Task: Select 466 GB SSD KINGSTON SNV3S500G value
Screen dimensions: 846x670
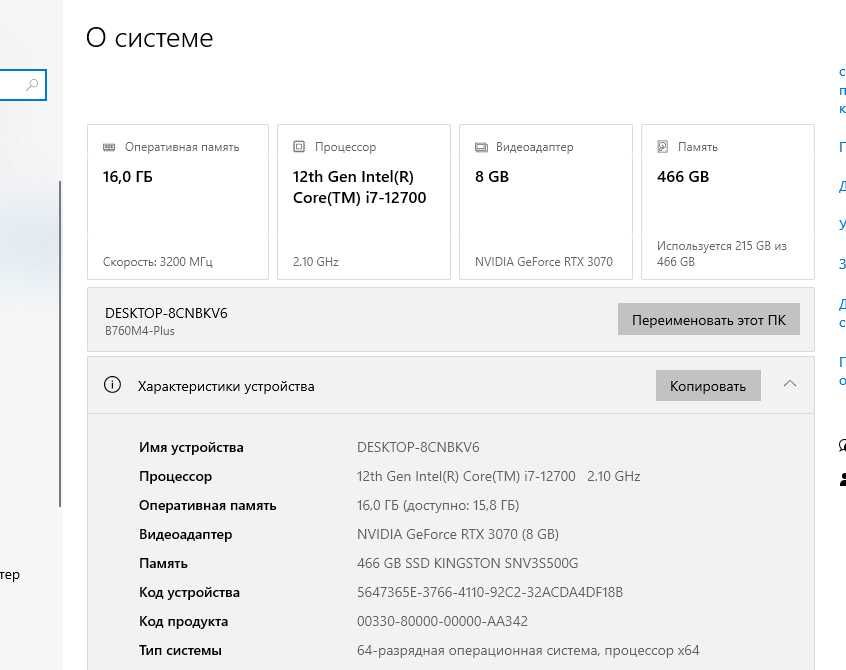Action: [x=468, y=564]
